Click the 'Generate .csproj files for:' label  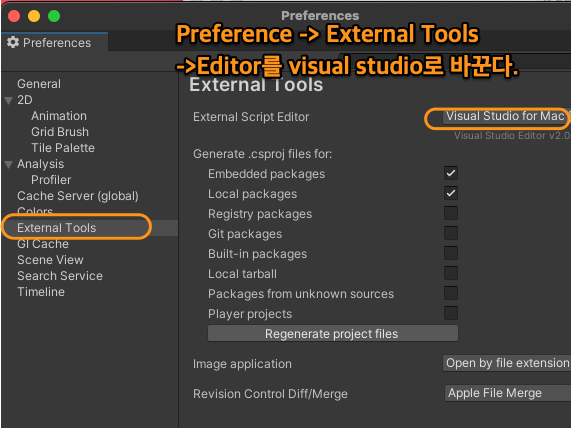263,154
